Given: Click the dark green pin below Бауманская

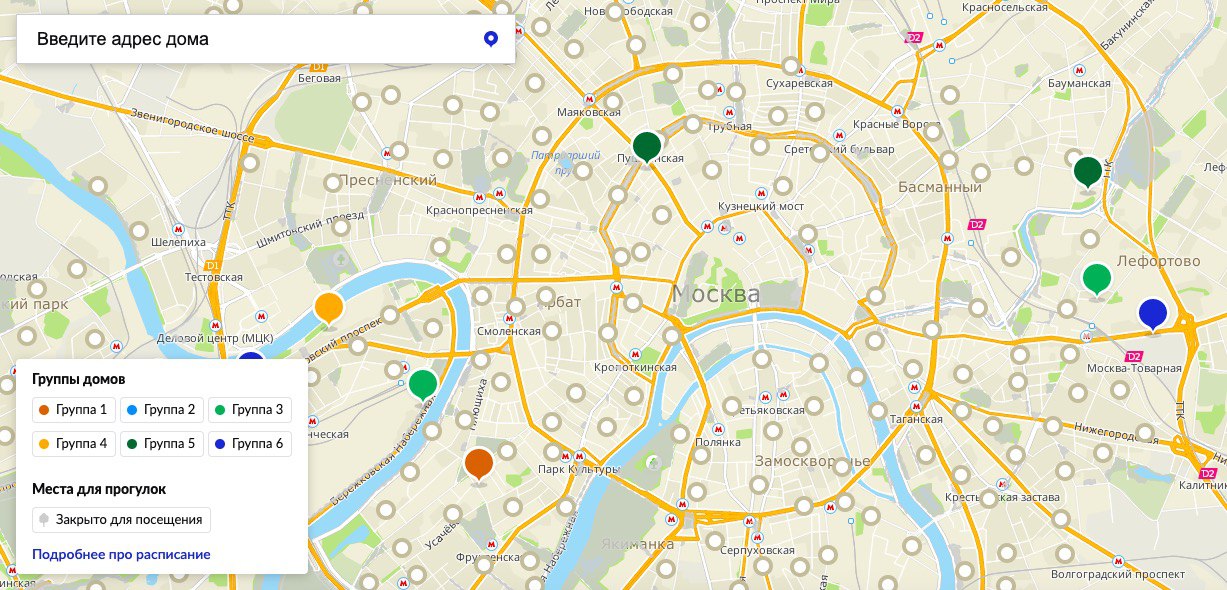Looking at the screenshot, I should (1087, 172).
